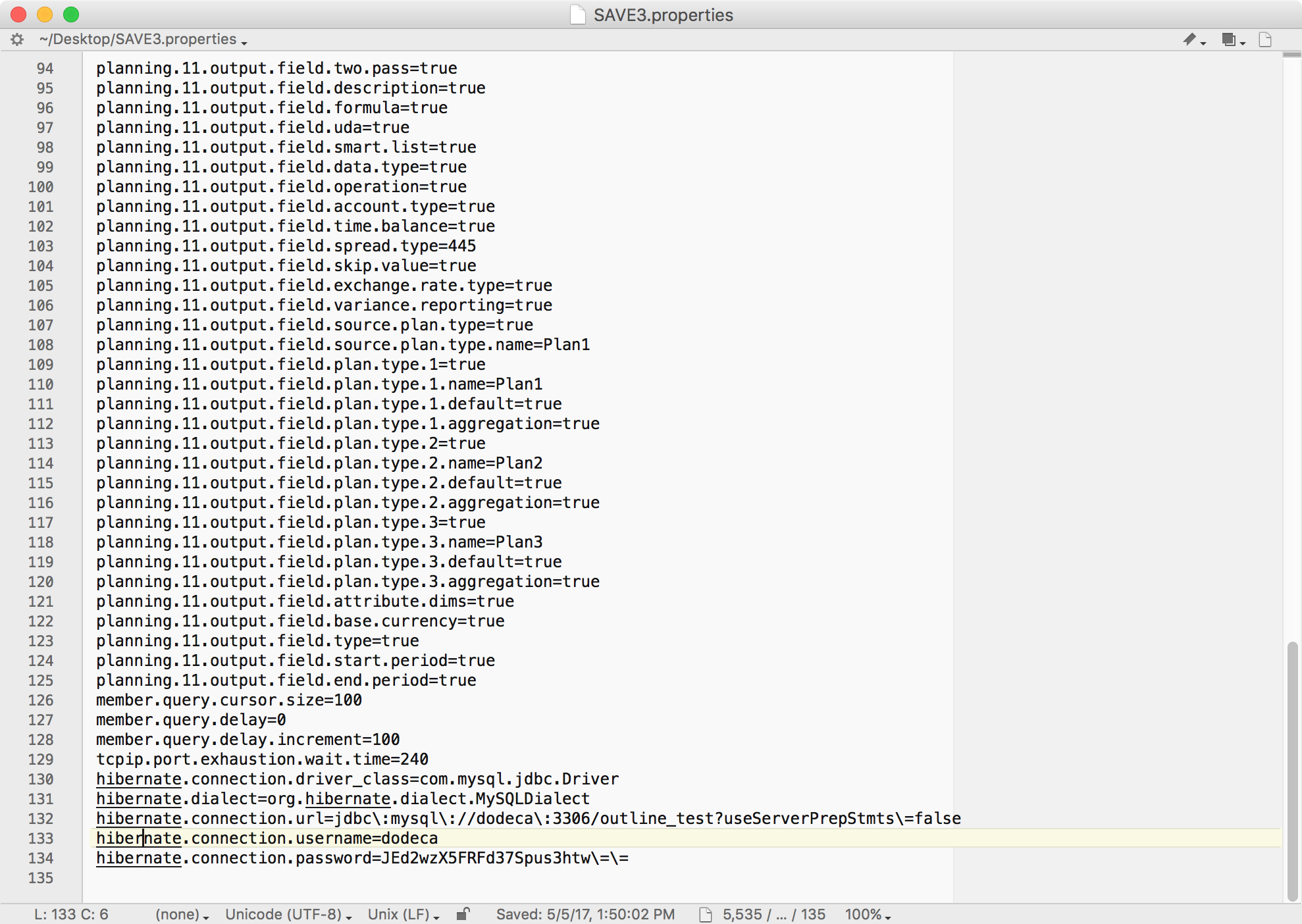Click the line plan.type.2.name=Plan2
The image size is (1302, 924).
pos(319,463)
